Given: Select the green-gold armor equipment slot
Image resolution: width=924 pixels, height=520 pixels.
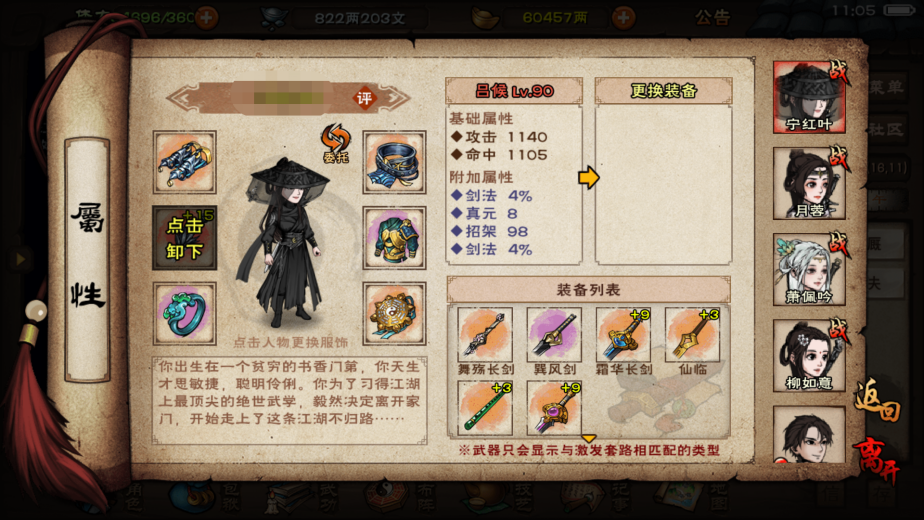Looking at the screenshot, I should point(394,238).
